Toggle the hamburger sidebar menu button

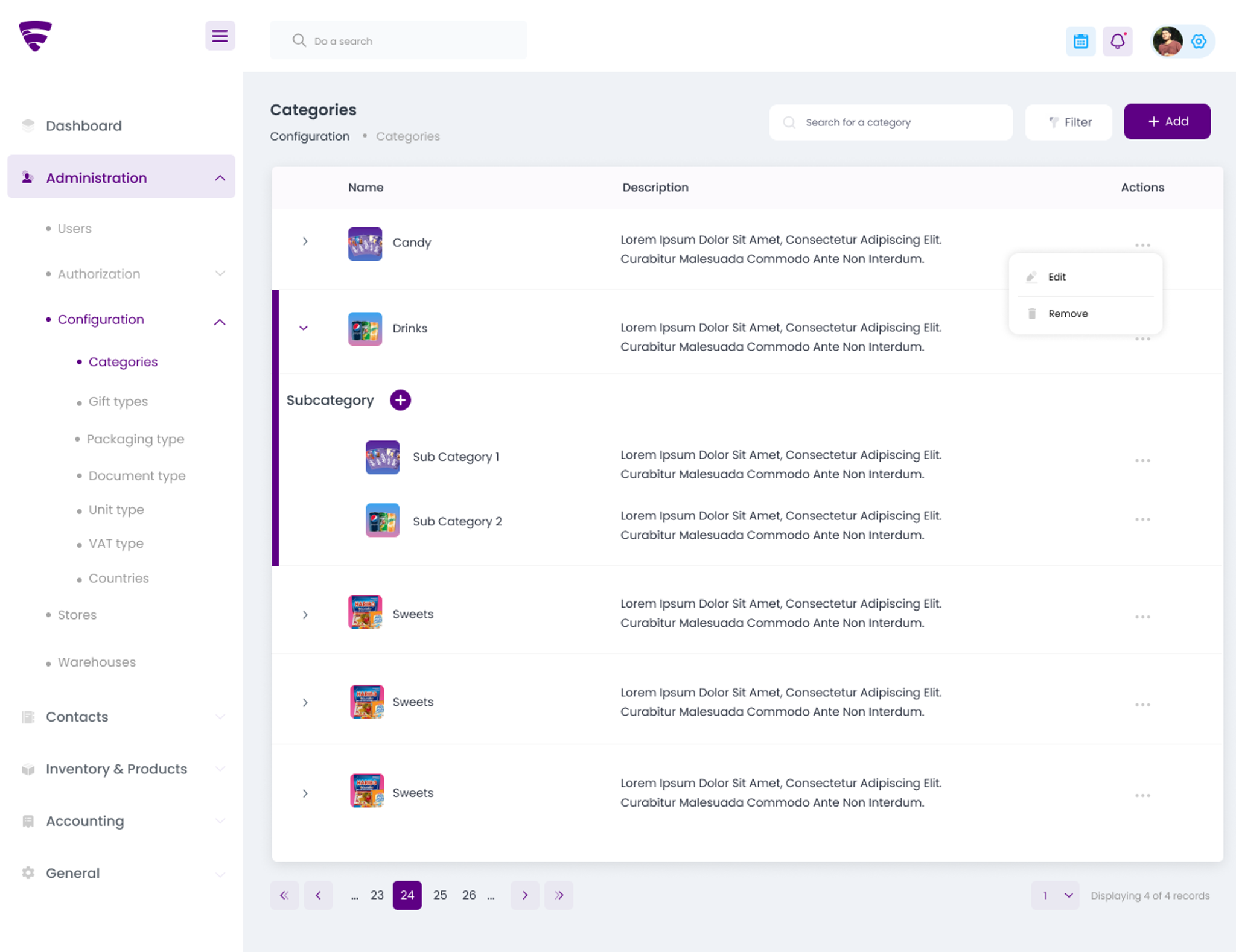[220, 36]
